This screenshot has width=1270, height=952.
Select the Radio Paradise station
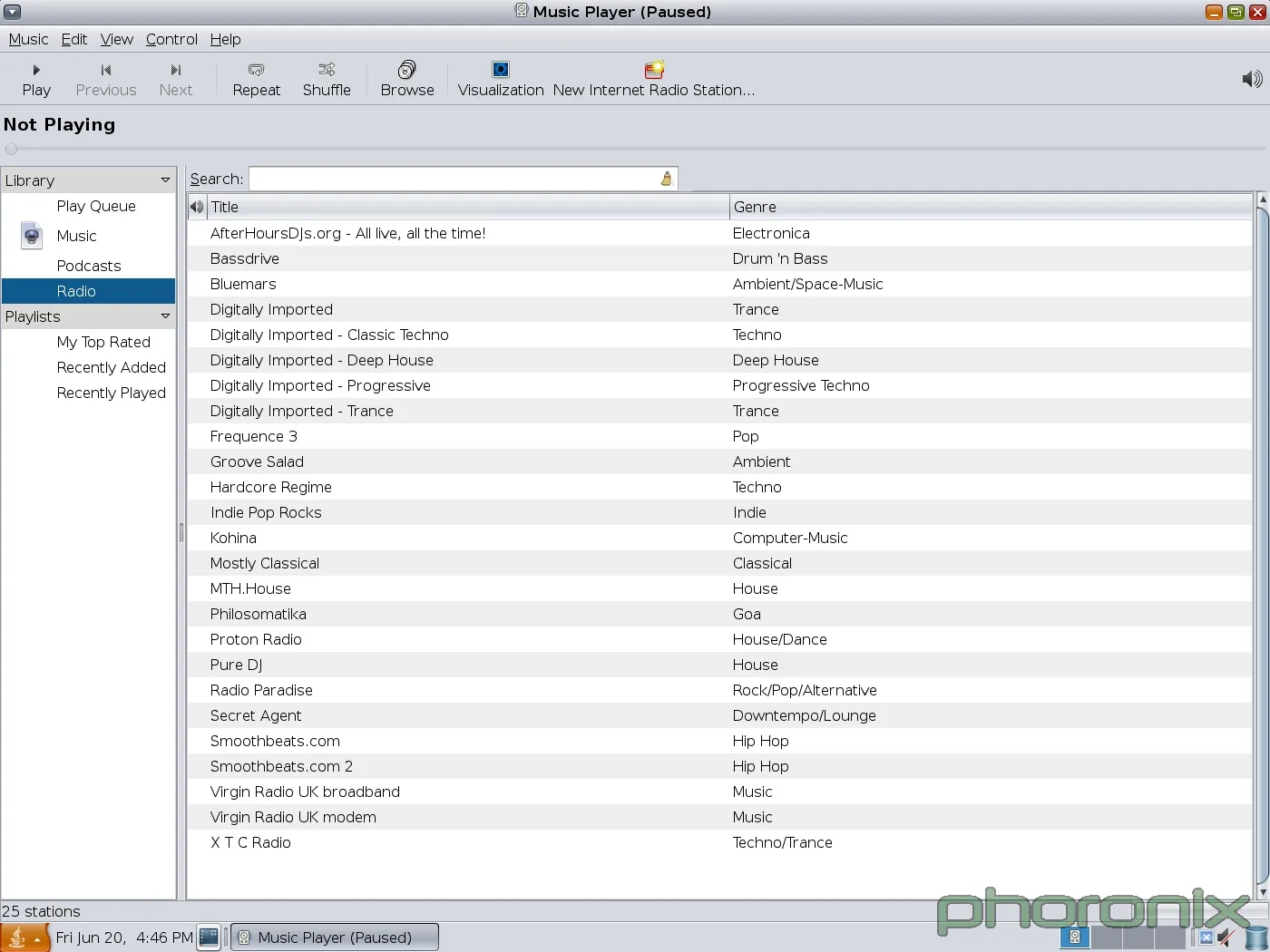point(719,690)
